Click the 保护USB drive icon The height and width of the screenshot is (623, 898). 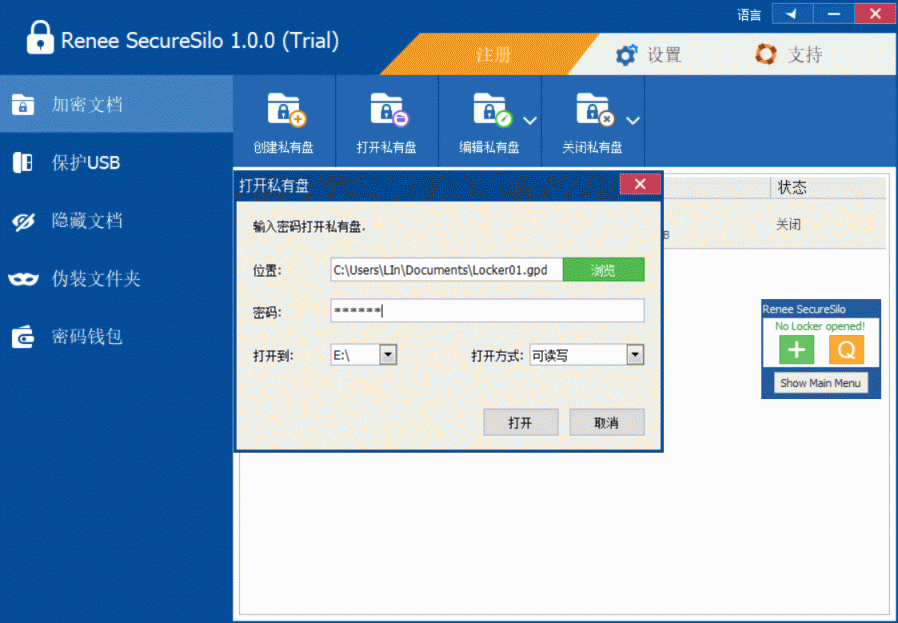click(x=23, y=163)
